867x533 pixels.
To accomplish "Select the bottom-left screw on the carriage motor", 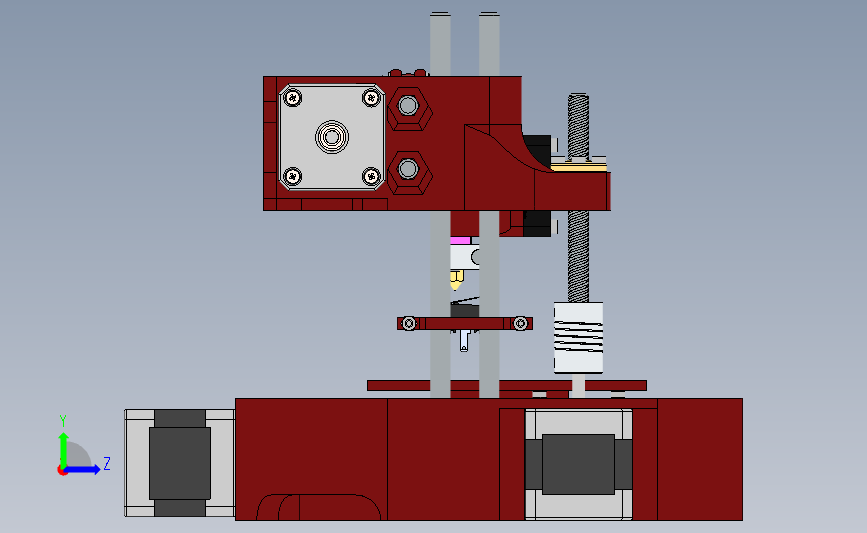I will (x=293, y=176).
